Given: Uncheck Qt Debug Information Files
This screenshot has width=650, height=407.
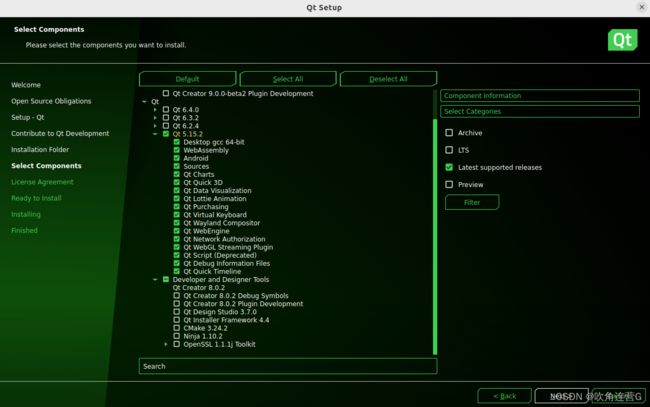Looking at the screenshot, I should (x=177, y=263).
